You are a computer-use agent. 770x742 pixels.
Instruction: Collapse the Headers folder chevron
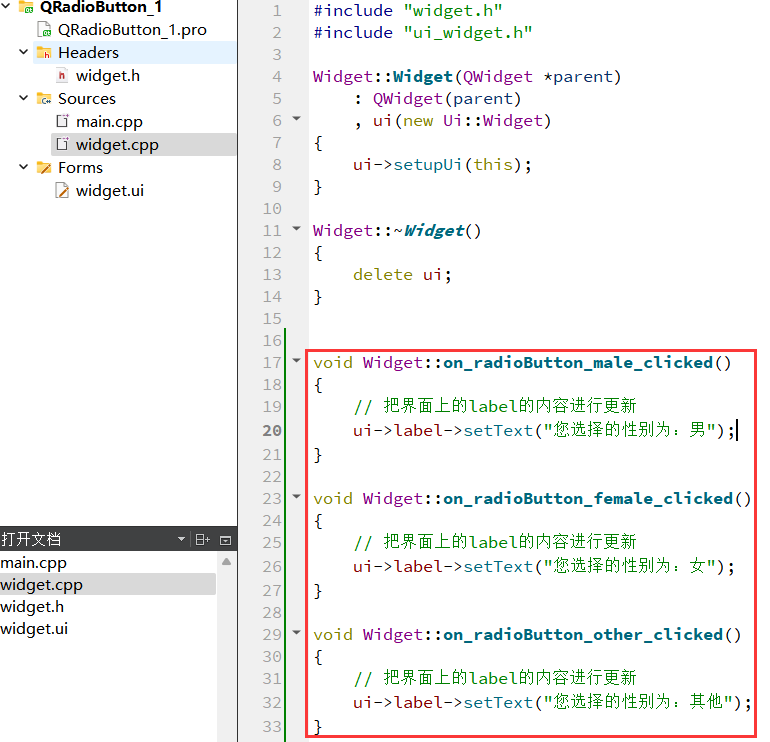[23, 52]
